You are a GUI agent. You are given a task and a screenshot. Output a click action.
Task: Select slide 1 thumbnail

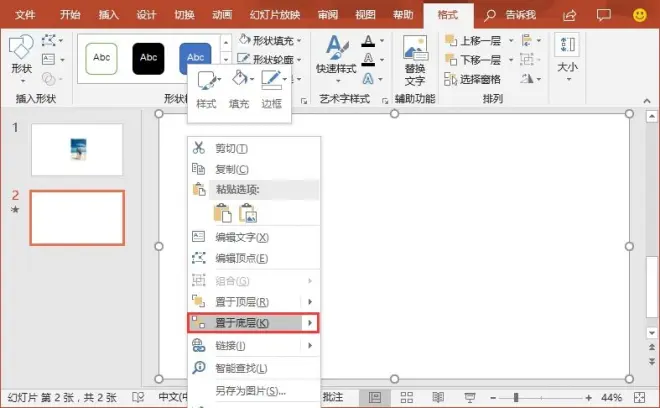tap(77, 149)
